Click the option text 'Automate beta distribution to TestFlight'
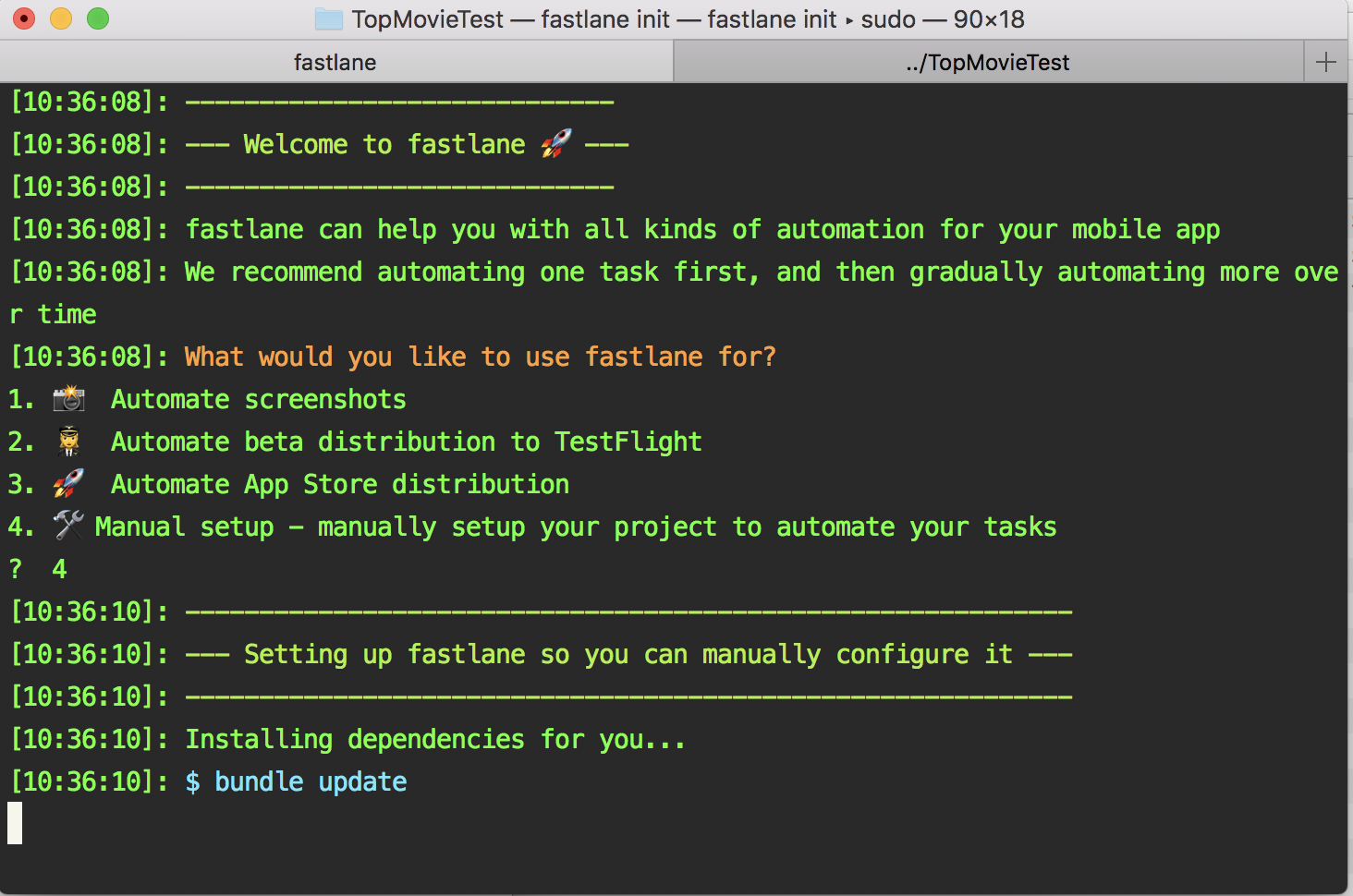1353x896 pixels. tap(407, 442)
